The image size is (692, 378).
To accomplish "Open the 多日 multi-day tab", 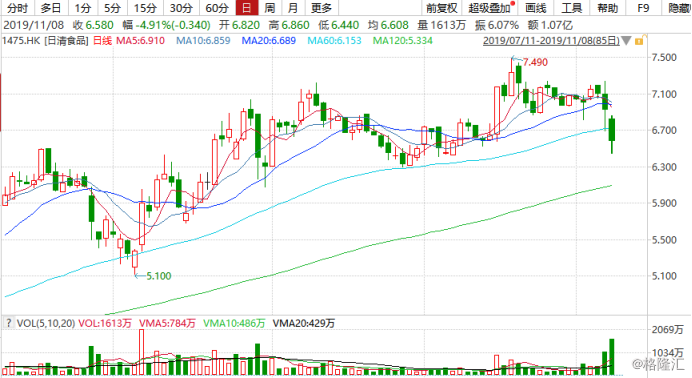I will pos(51,8).
